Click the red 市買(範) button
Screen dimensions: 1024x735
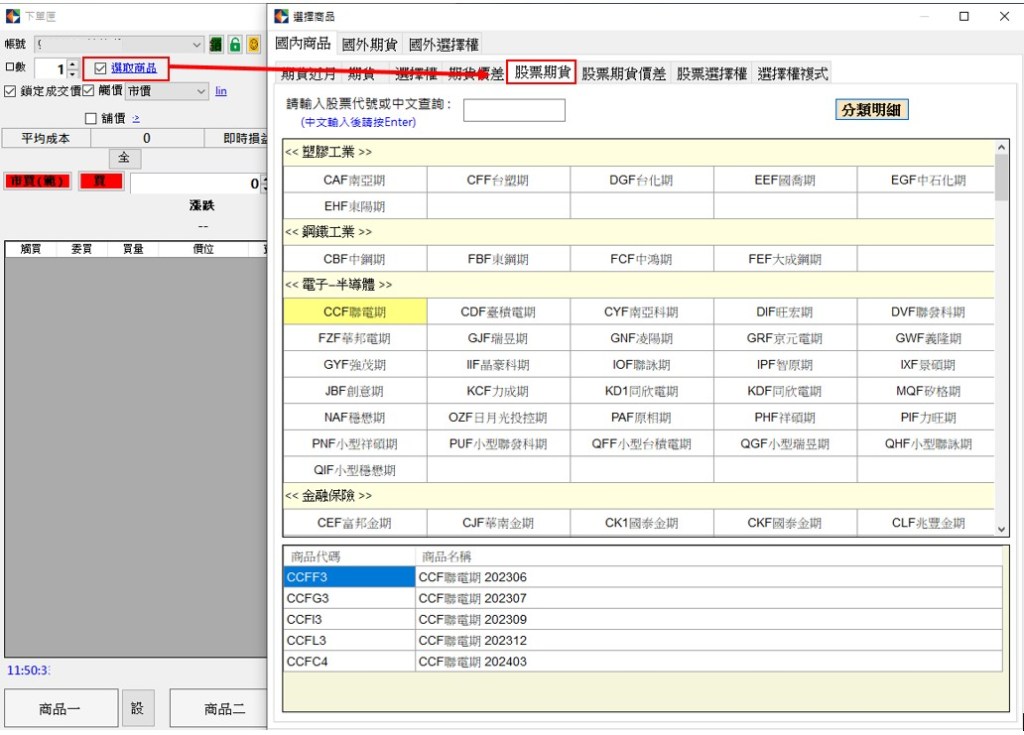pyautogui.click(x=36, y=181)
